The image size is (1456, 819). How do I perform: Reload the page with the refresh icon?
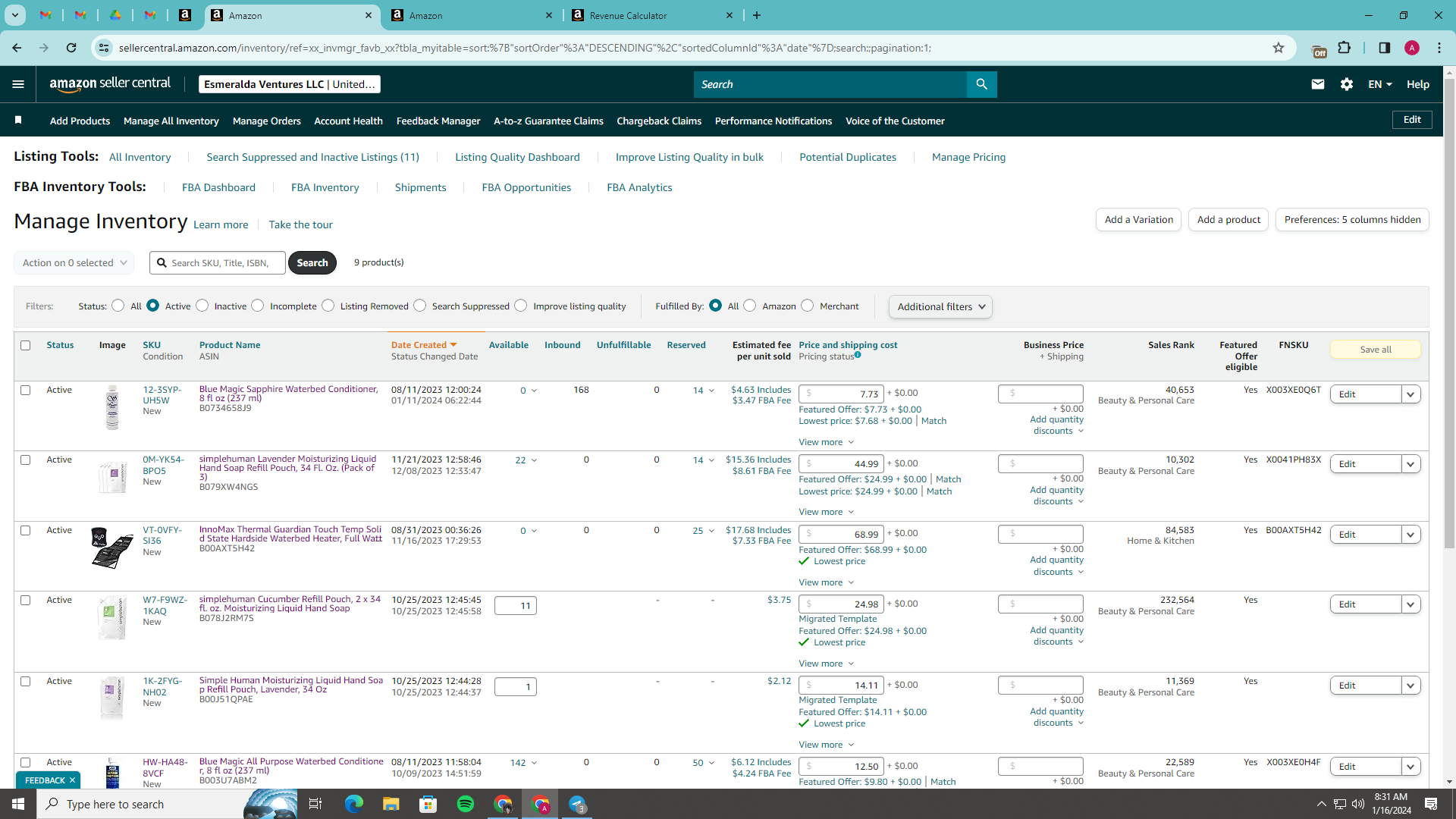tap(71, 48)
